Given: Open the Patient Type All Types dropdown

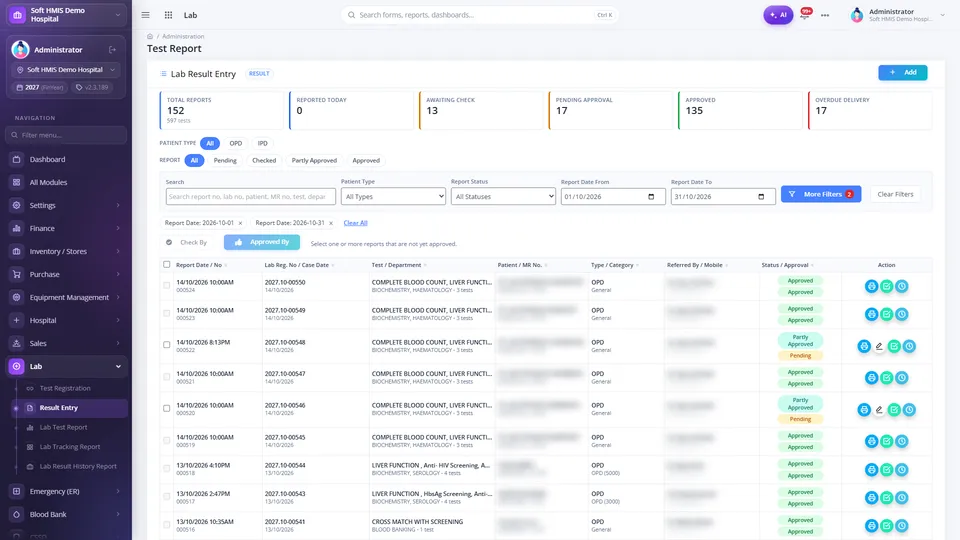Looking at the screenshot, I should [x=393, y=197].
